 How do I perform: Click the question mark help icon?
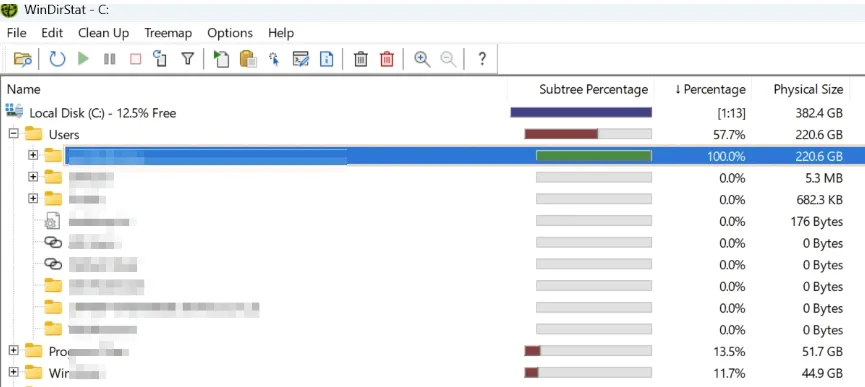pos(482,58)
